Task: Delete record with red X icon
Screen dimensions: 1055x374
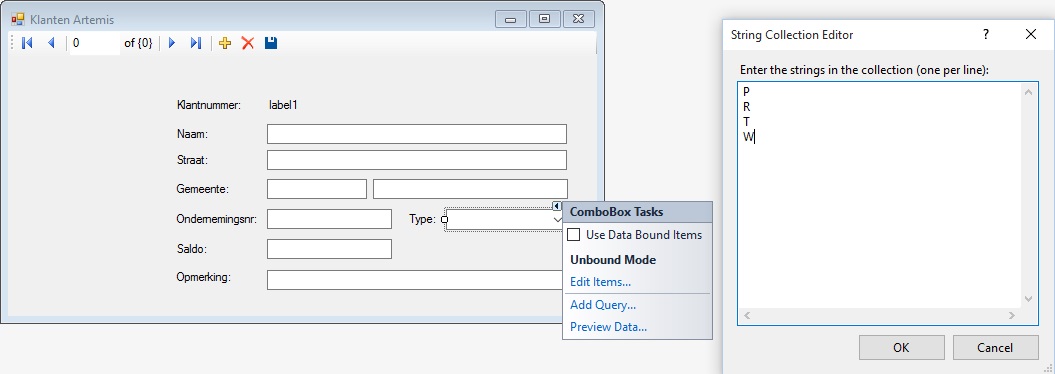Action: click(x=248, y=43)
